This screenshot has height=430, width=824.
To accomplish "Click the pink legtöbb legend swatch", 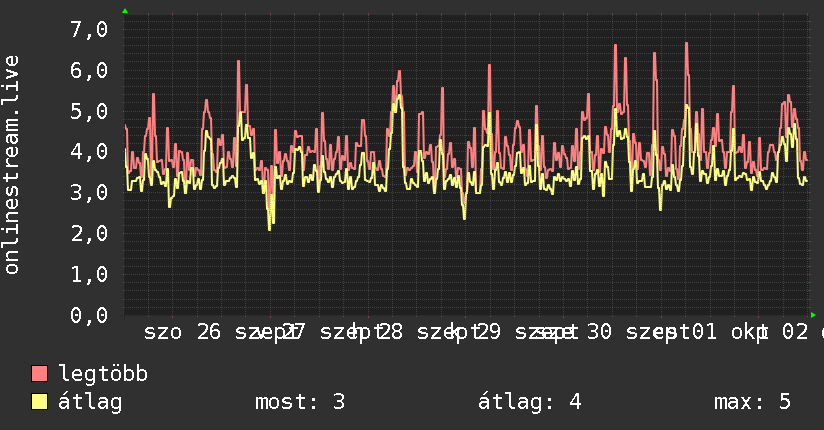I will [39, 374].
